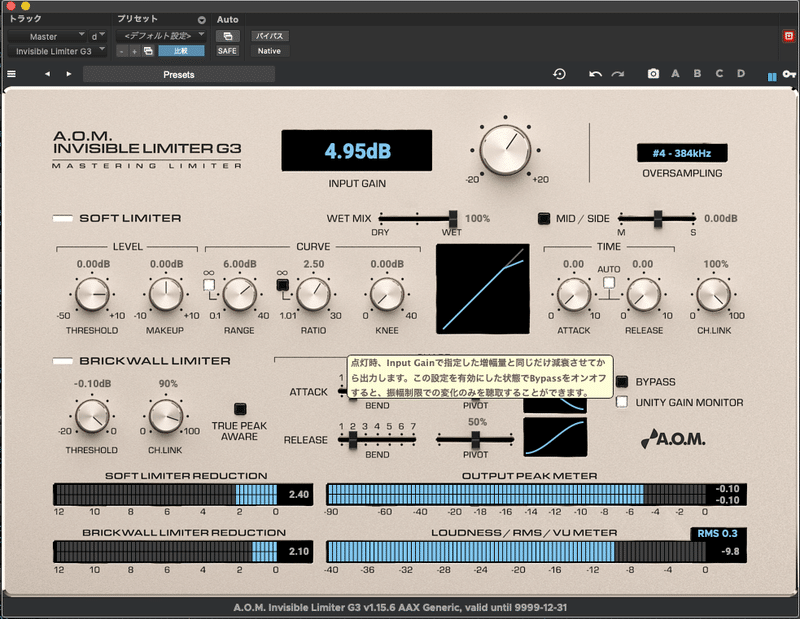
Task: Toggle True Peak Aware
Action: click(x=240, y=409)
